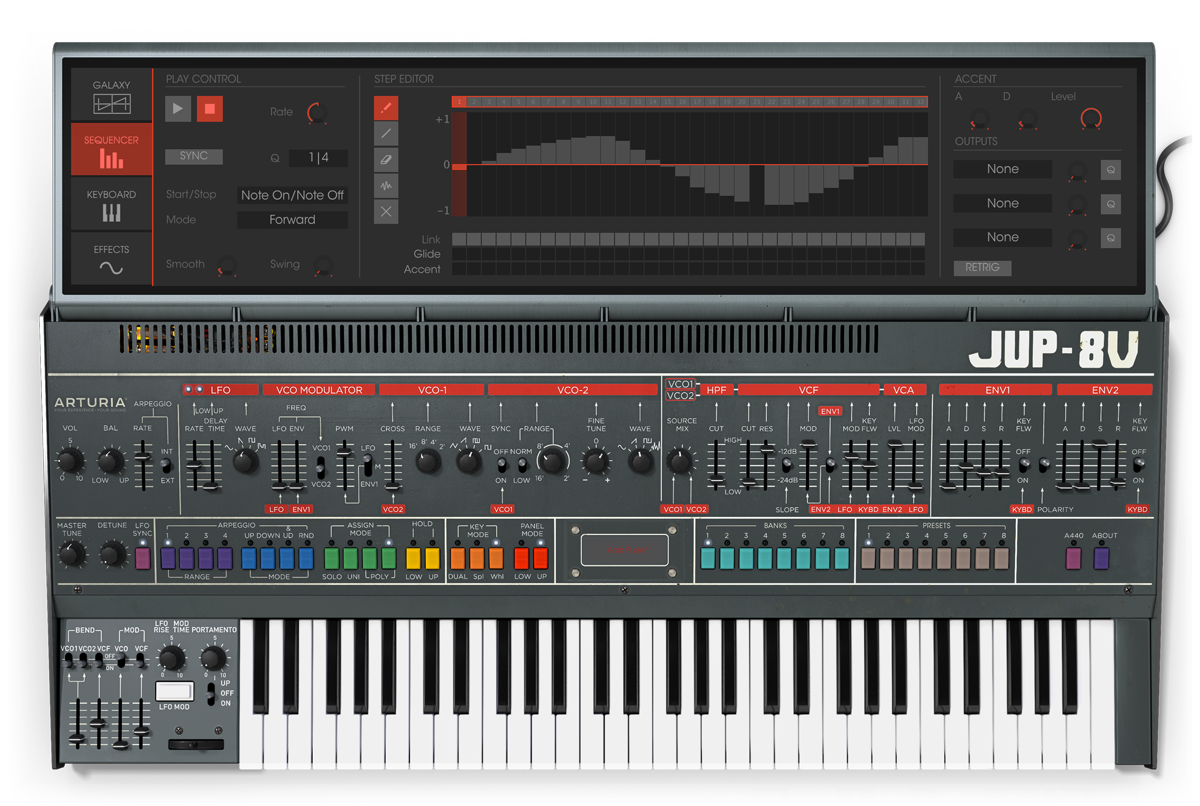The width and height of the screenshot is (1200, 806).
Task: Switch to the Keyboard tab
Action: (x=110, y=200)
